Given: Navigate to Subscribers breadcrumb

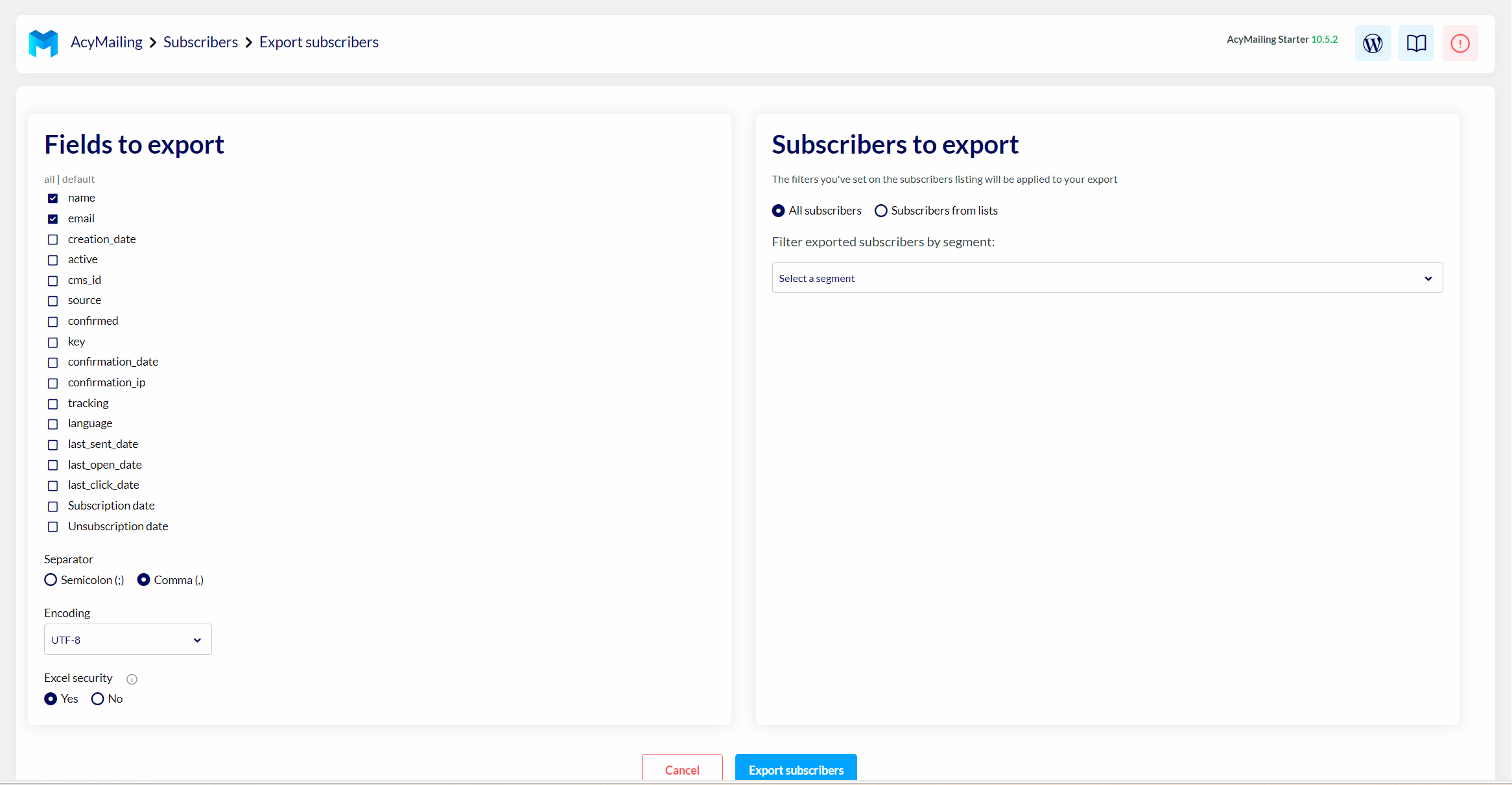Looking at the screenshot, I should [x=200, y=42].
